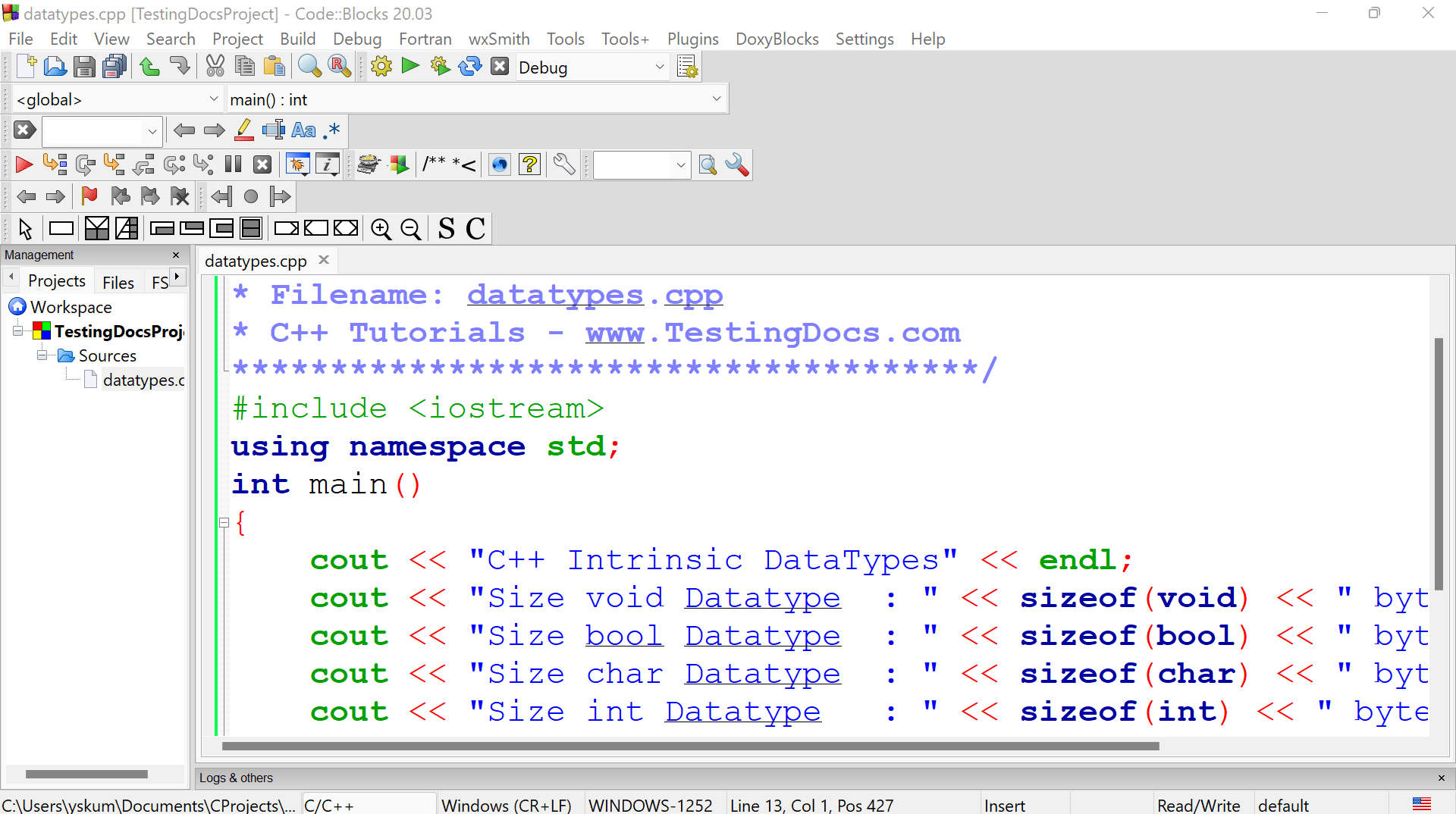Screen dimensions: 1456x814
Task: Pause the debugger
Action: (x=233, y=164)
